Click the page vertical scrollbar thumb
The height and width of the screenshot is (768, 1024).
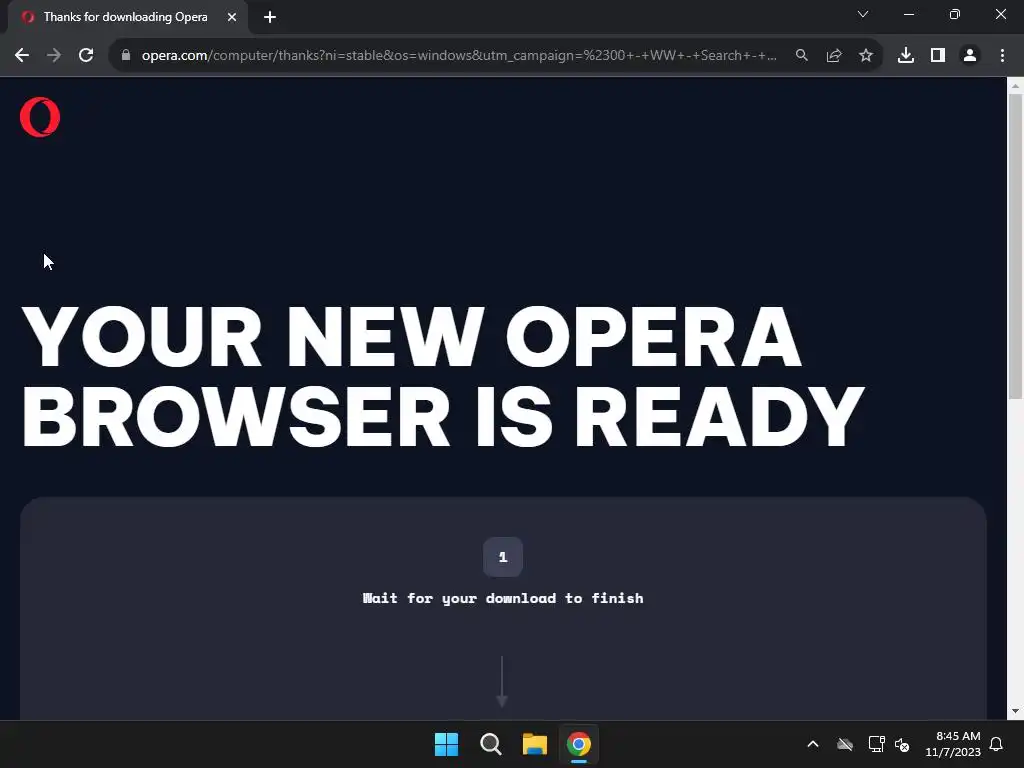click(1016, 246)
